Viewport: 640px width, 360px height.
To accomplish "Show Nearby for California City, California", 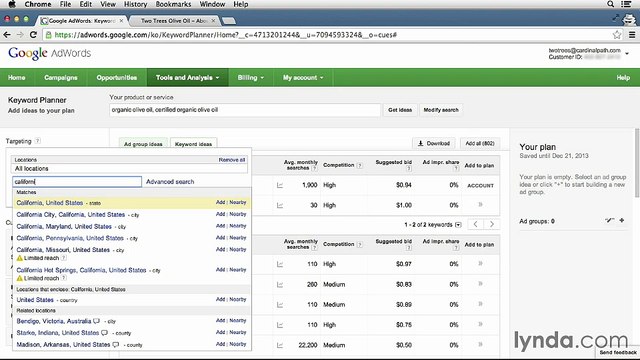I will click(238, 214).
